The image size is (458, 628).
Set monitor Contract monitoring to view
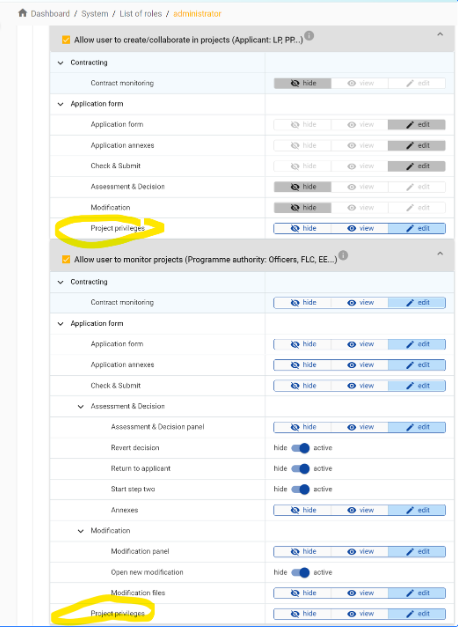[360, 302]
